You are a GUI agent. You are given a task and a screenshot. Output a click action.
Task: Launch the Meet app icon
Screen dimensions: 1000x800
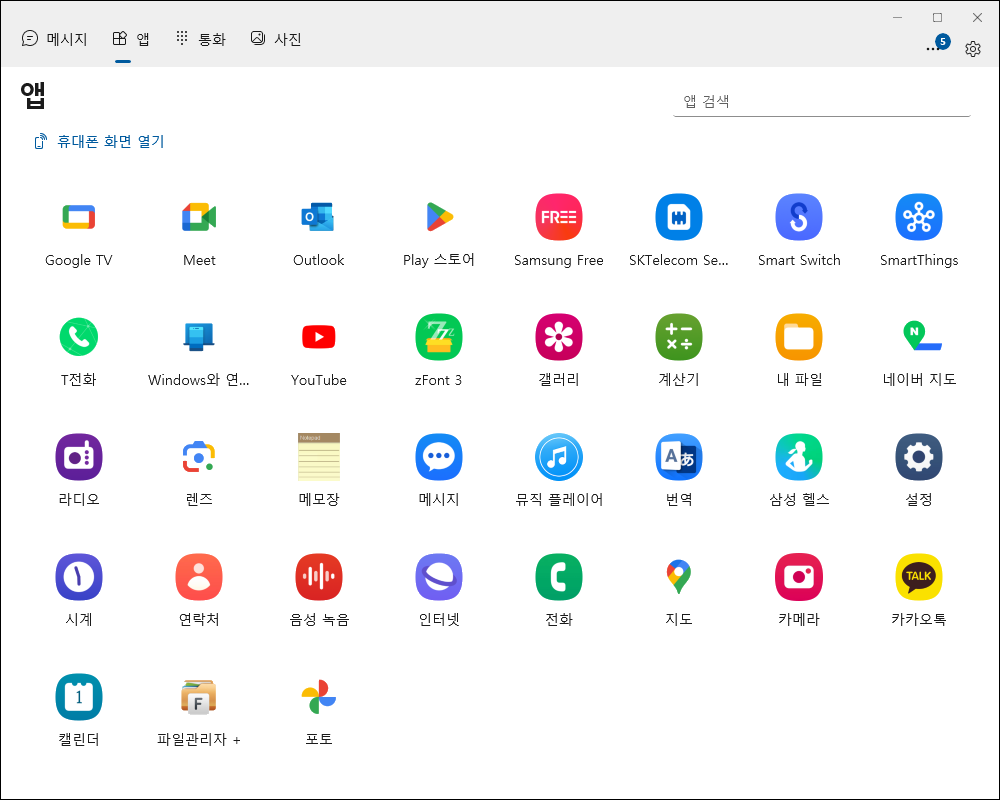tap(199, 218)
